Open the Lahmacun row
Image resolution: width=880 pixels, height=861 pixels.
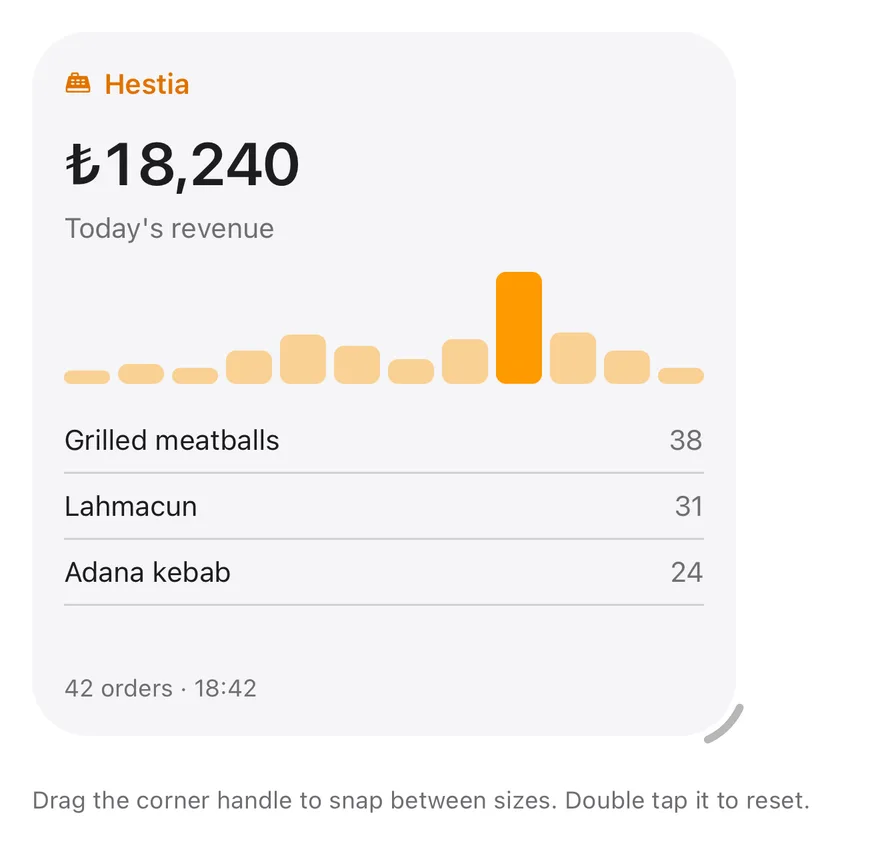pos(384,506)
